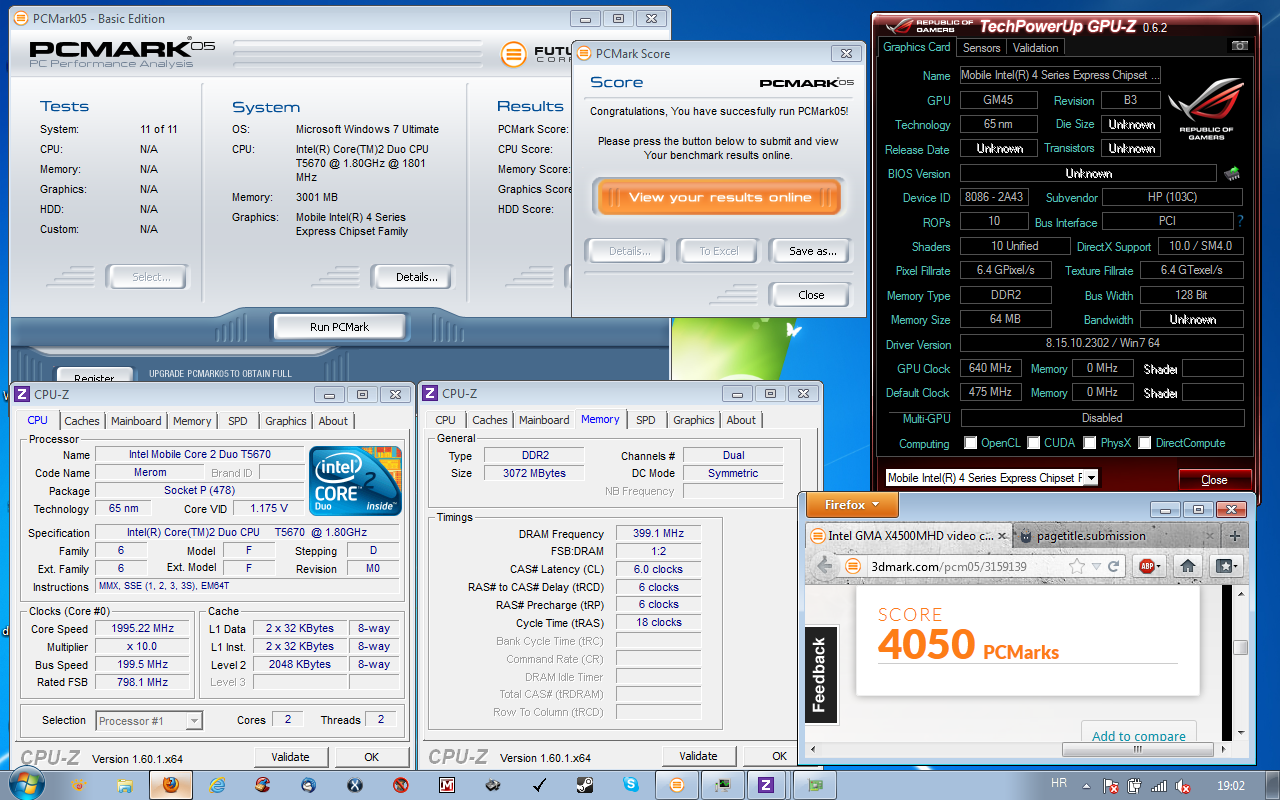The height and width of the screenshot is (800, 1280).
Task: Open Skype from the taskbar
Action: coord(630,785)
